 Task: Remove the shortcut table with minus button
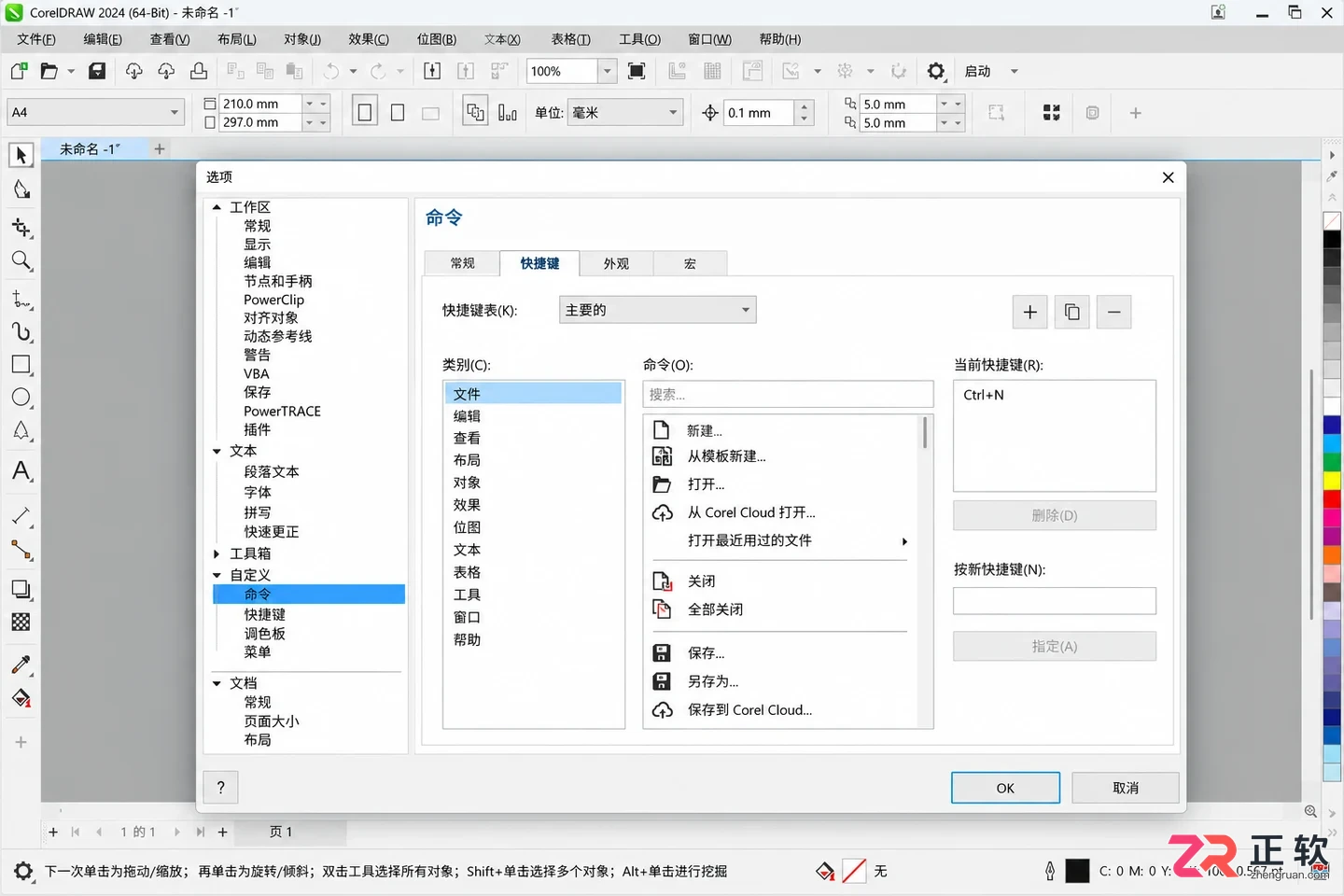(1114, 312)
